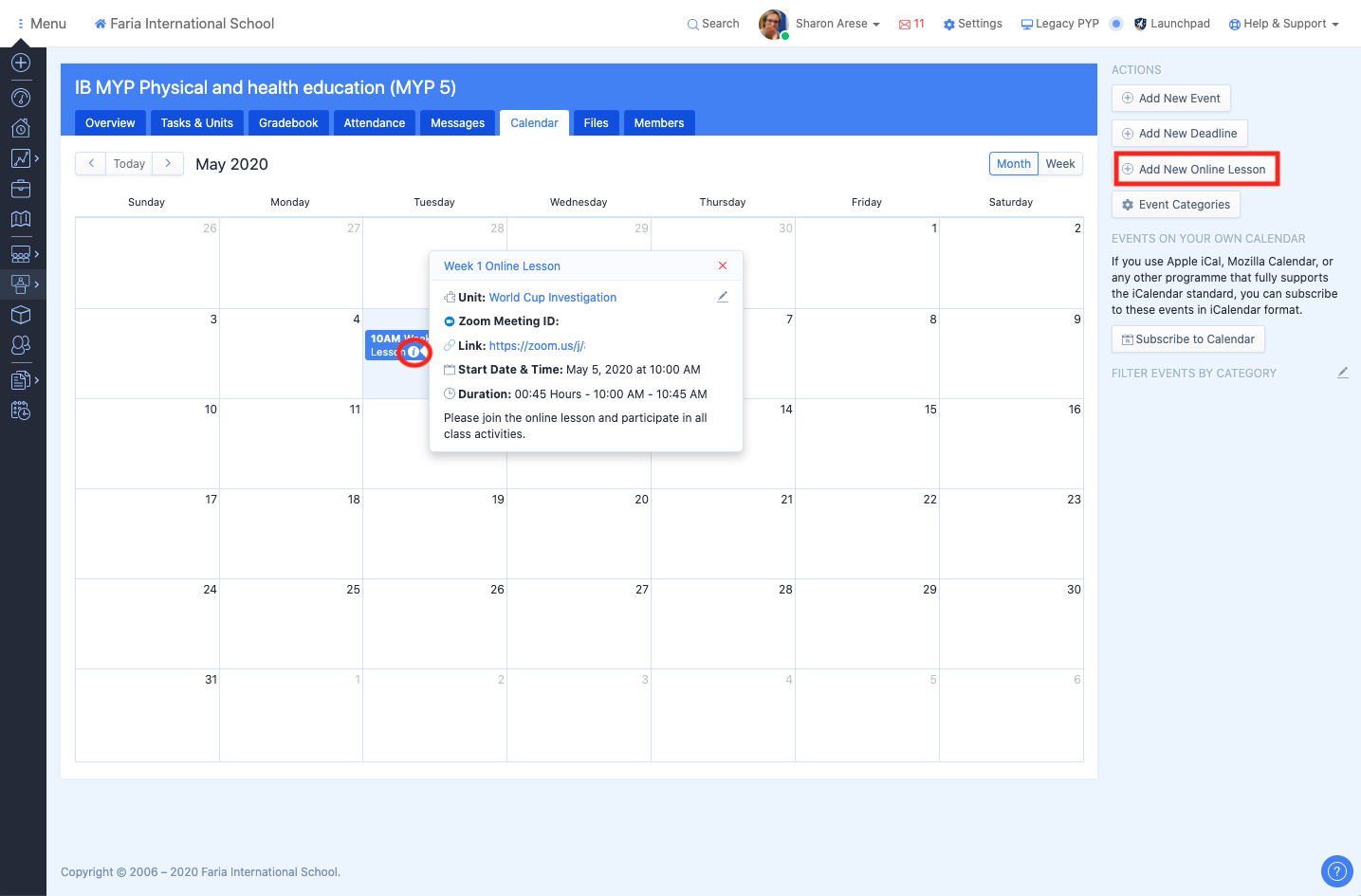The image size is (1361, 896).
Task: Open the mail notifications showing 11
Action: tap(911, 24)
